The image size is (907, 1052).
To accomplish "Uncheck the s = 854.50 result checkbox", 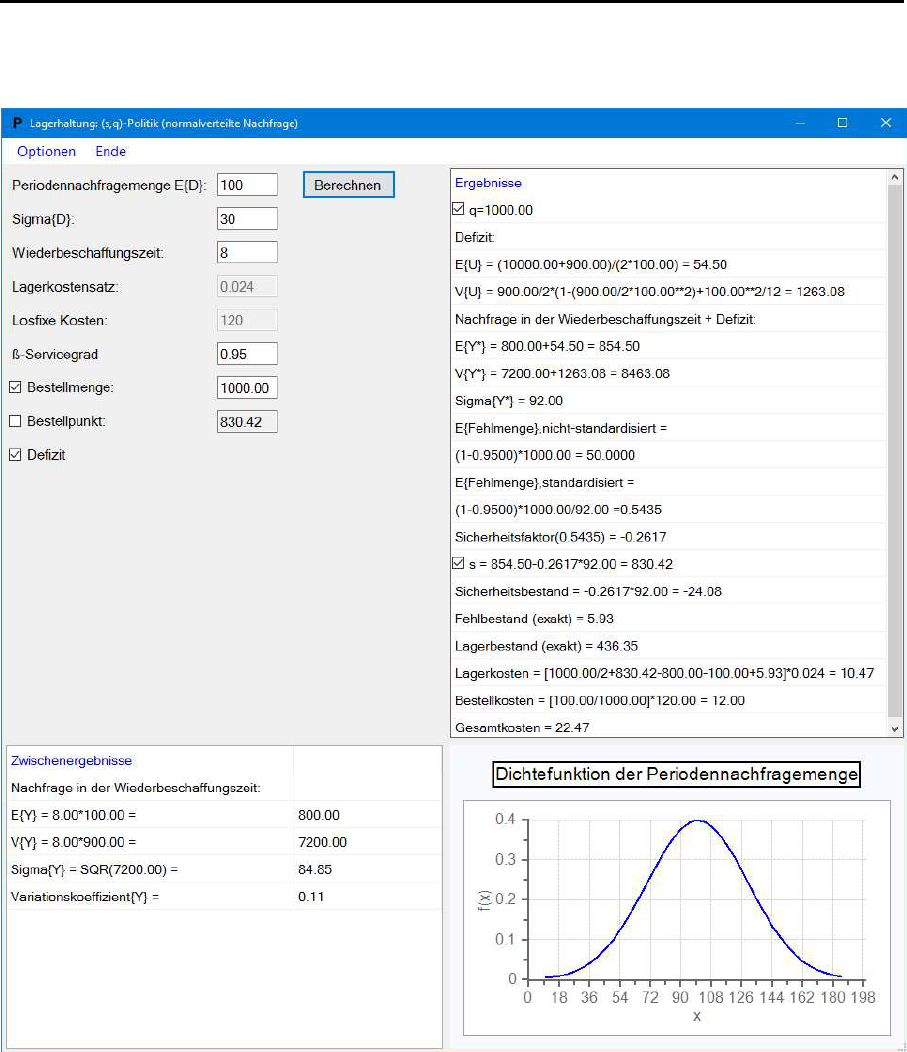I will tap(459, 564).
